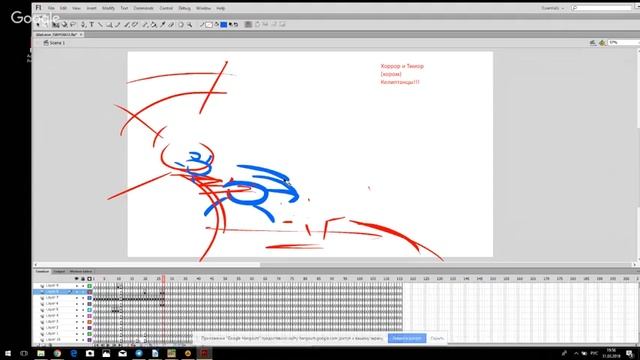Select the Selection arrow tool
Viewport: 640px width, 360px height.
click(x=38, y=24)
